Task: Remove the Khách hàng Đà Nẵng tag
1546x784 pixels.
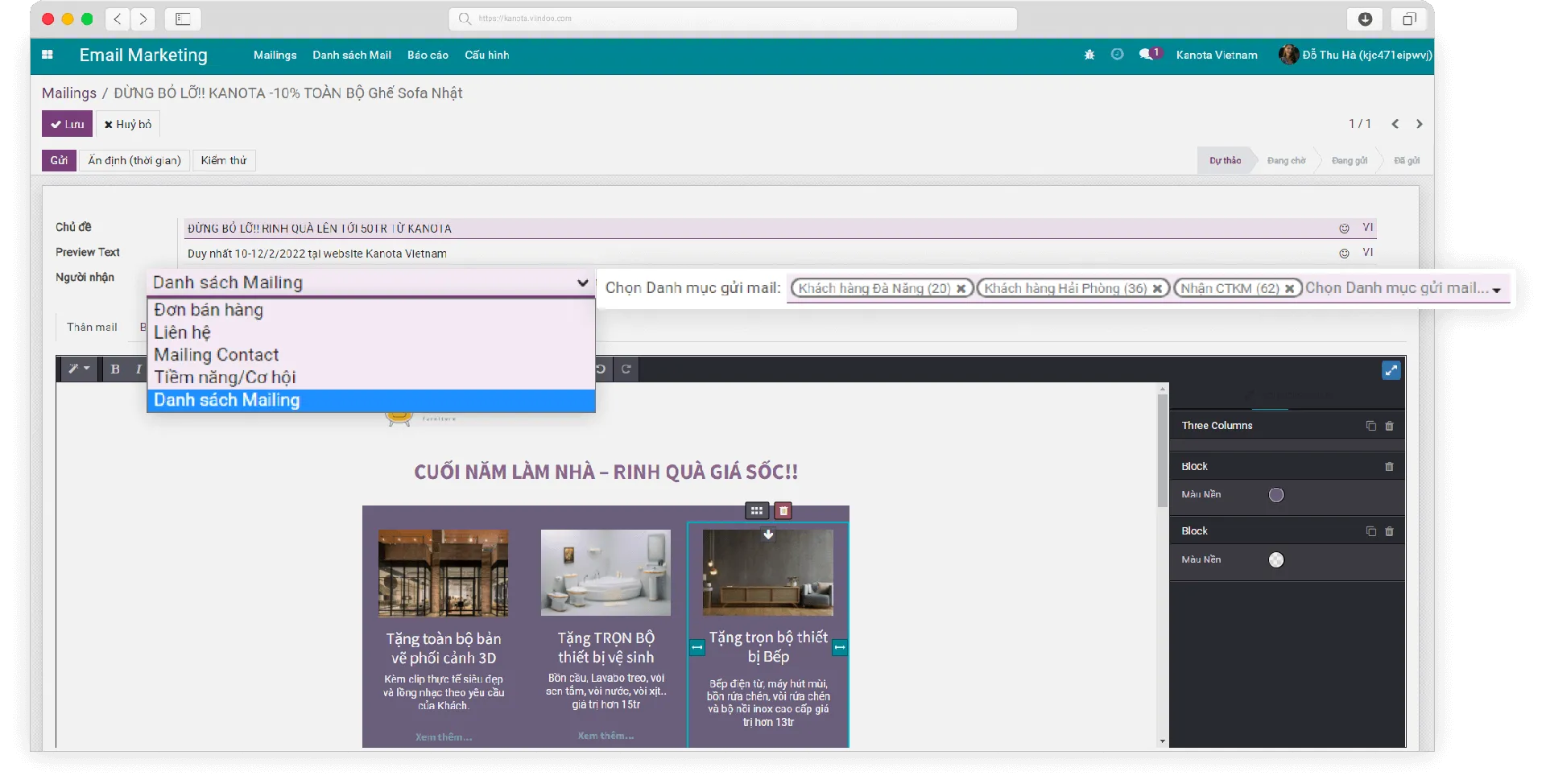Action: pyautogui.click(x=961, y=289)
